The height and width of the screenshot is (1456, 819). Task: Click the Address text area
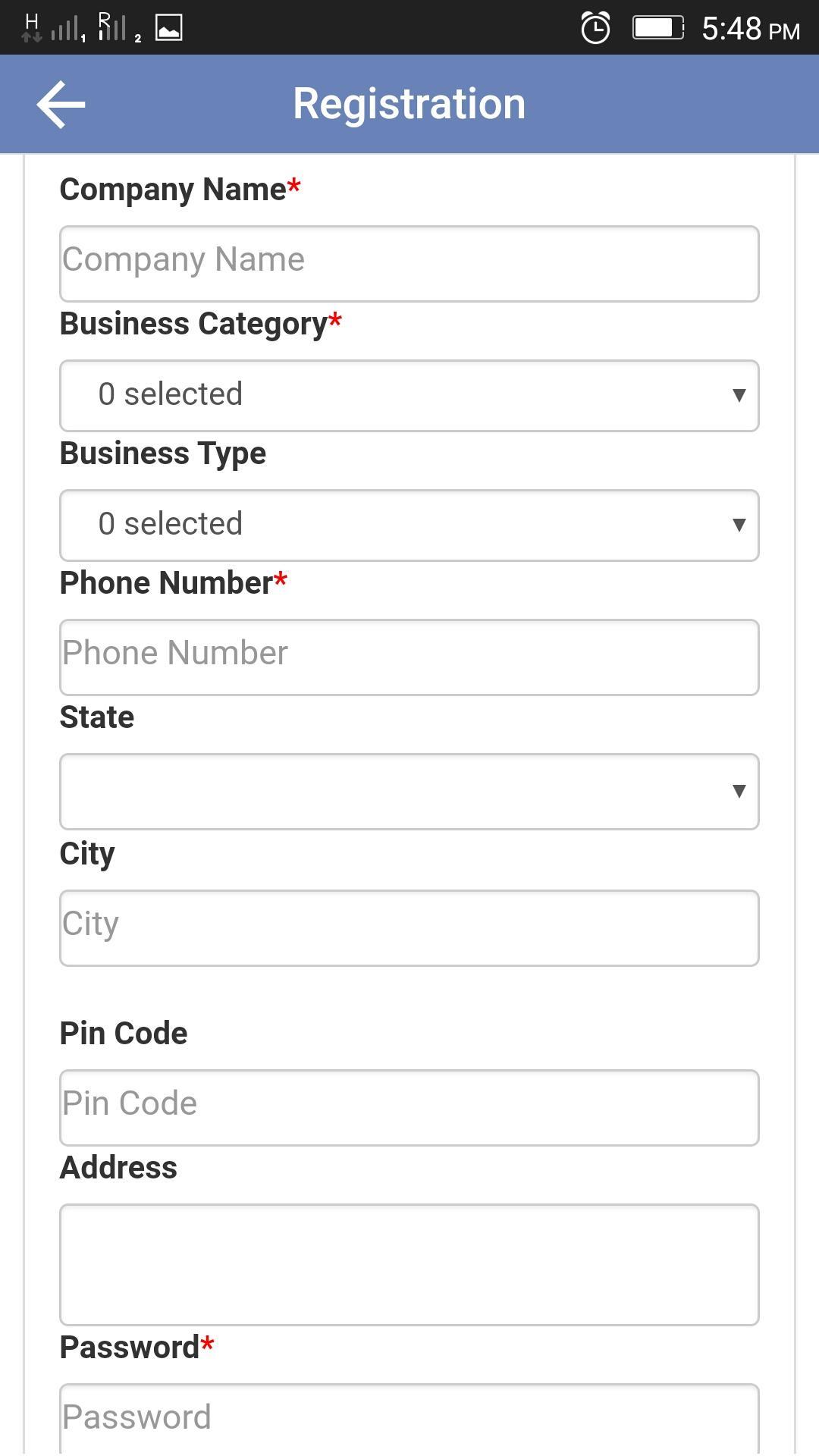click(409, 1264)
